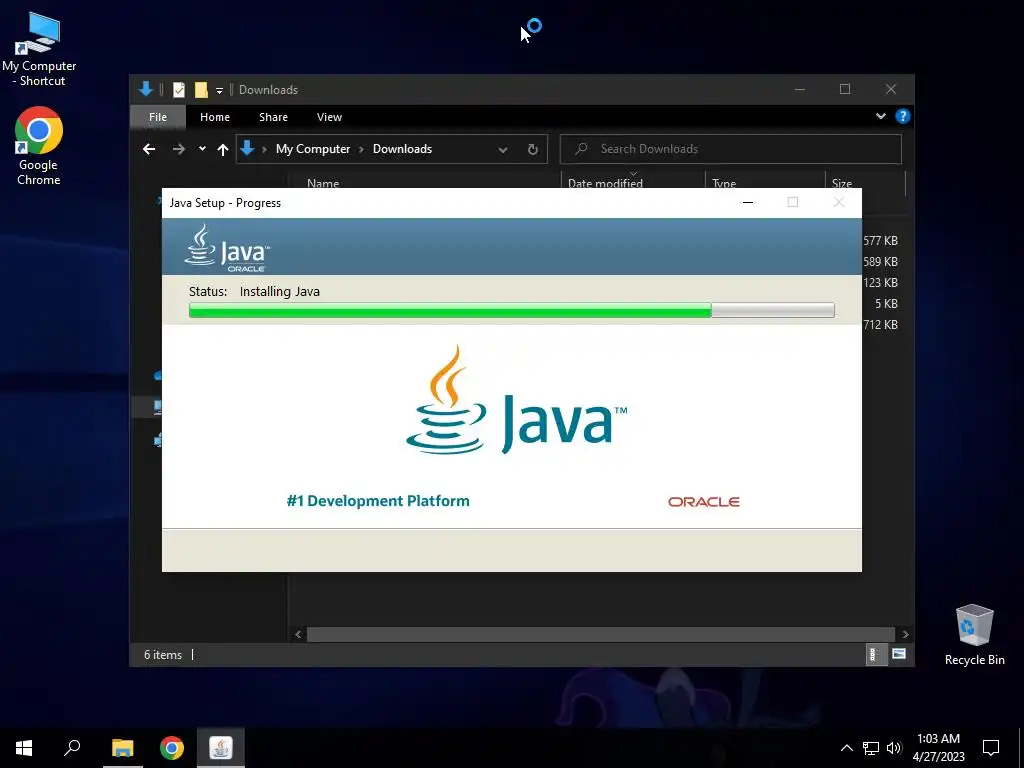This screenshot has height=768, width=1024.
Task: Click the "Installing Java" status text
Action: point(280,292)
